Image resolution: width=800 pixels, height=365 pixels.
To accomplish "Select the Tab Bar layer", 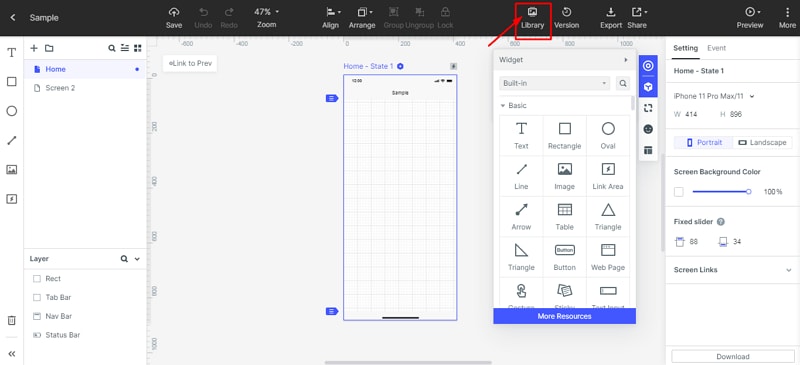I will click(85, 297).
